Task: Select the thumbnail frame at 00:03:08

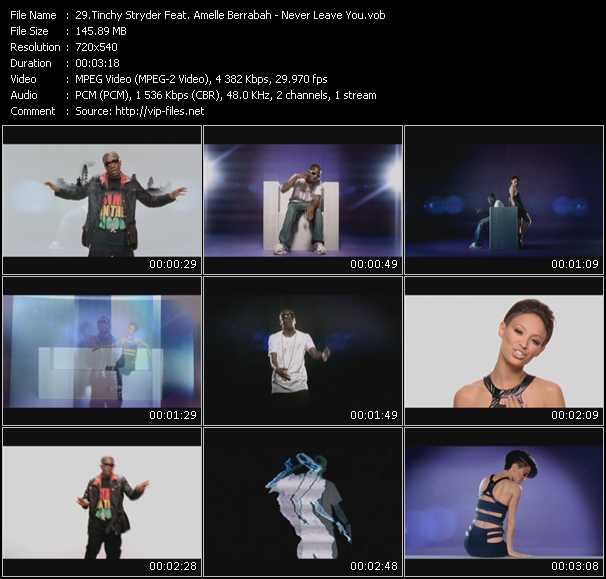Action: point(504,502)
